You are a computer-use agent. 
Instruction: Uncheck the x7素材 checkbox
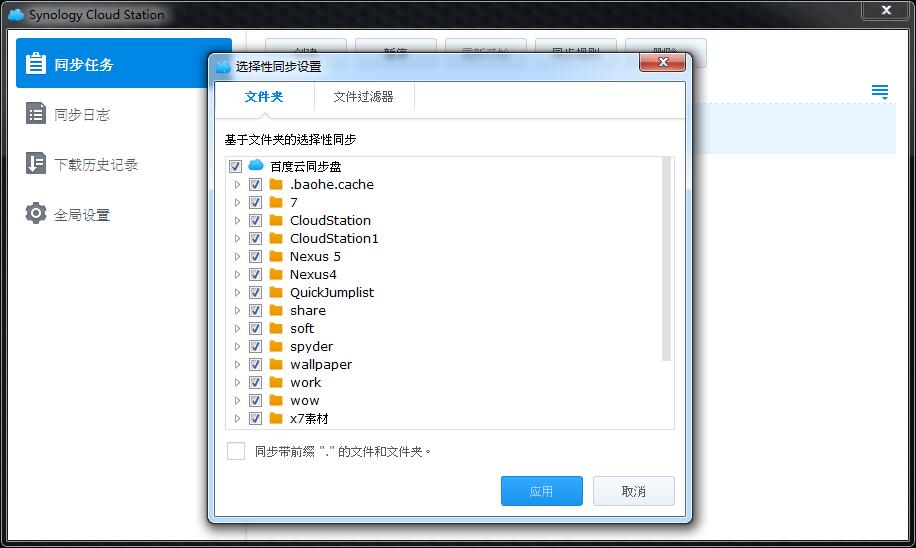point(255,418)
